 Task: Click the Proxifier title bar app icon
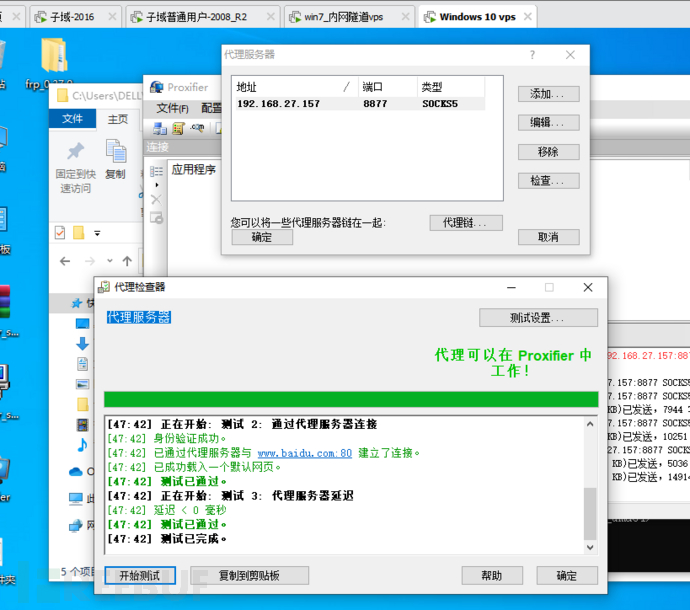[156, 87]
